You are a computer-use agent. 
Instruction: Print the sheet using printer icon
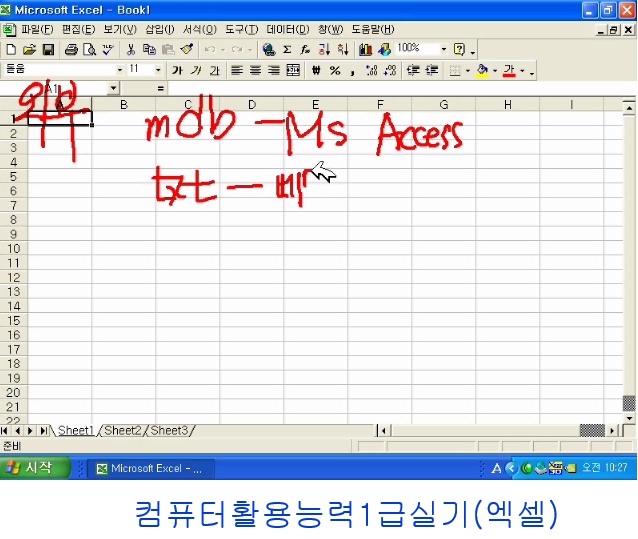pos(71,50)
